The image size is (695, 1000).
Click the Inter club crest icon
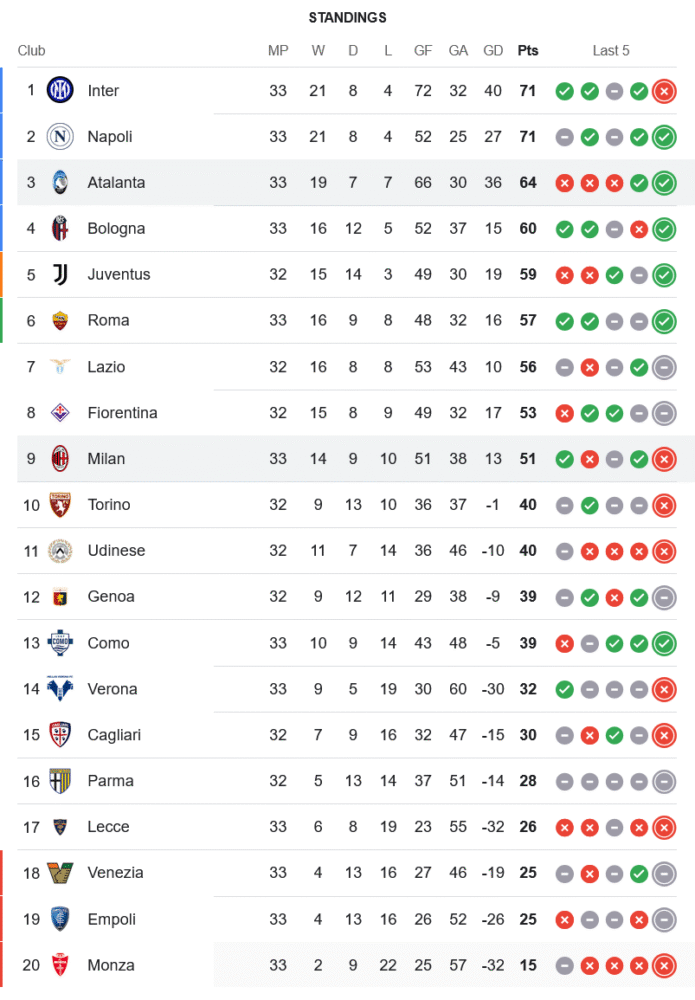point(60,91)
